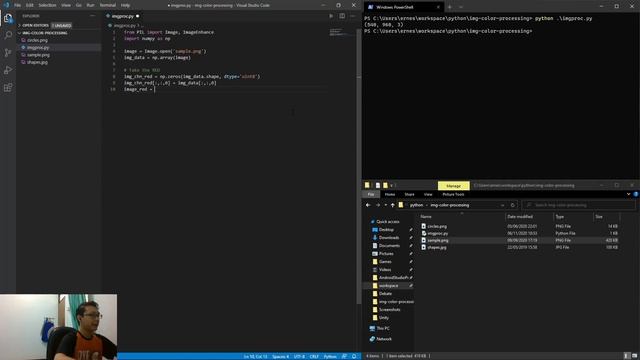
Task: Run the Python file from editor title bar
Action: pos(331,16)
